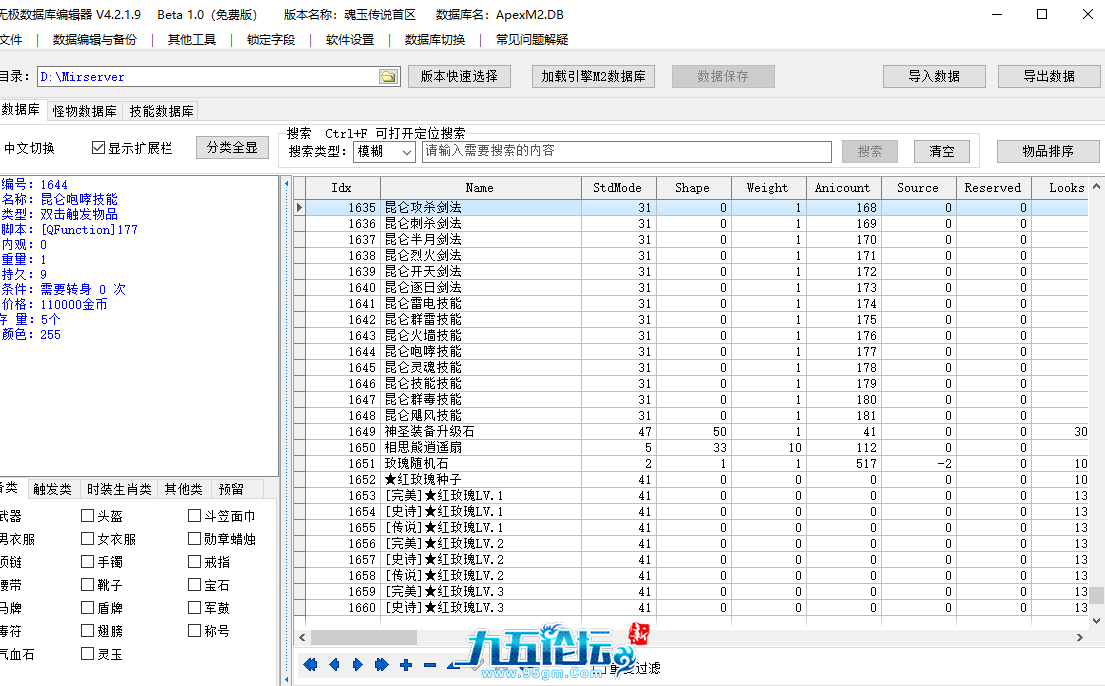The height and width of the screenshot is (686, 1105).
Task: Delete record using the minus icon
Action: click(x=430, y=665)
